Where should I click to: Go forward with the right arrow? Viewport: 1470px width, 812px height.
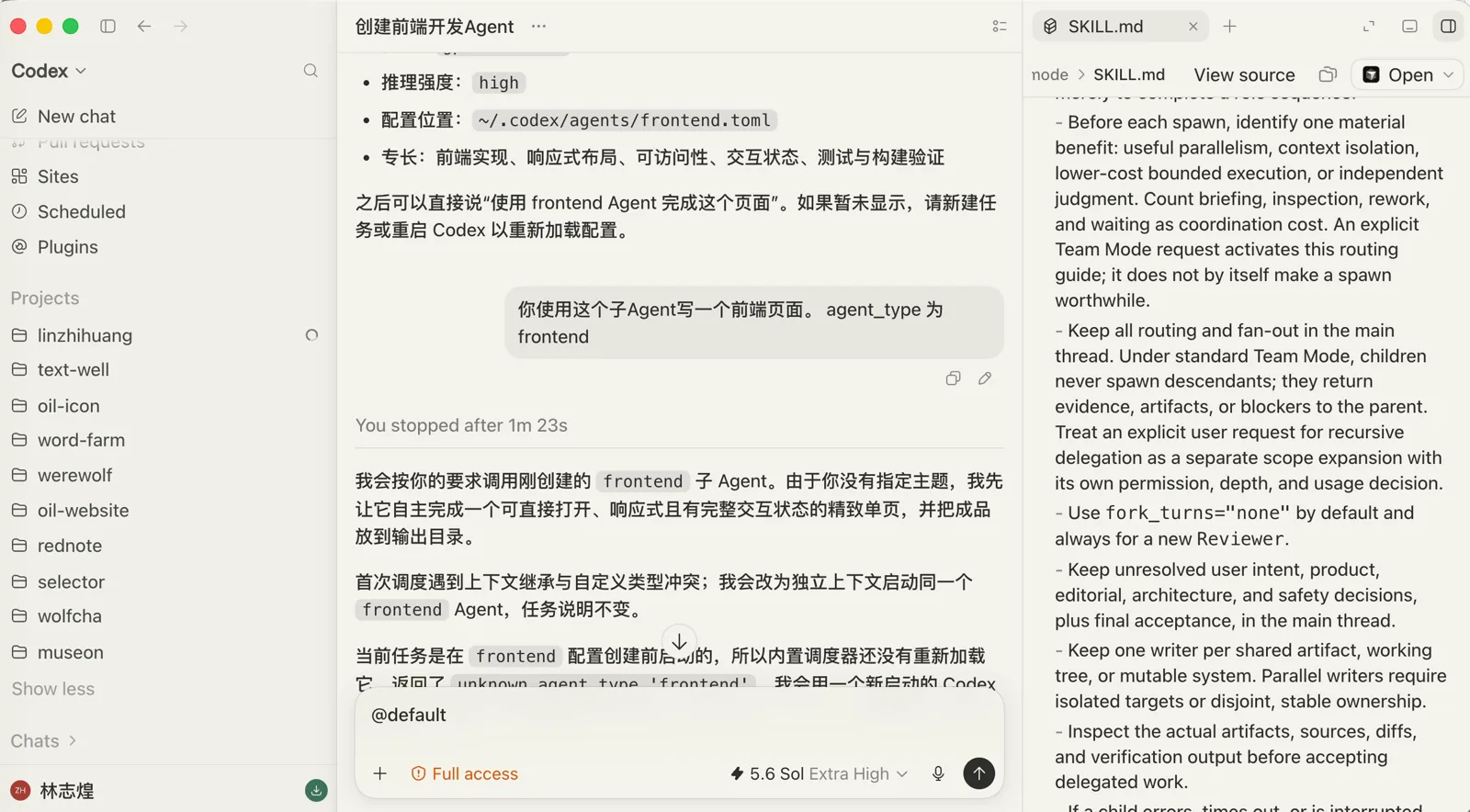point(180,26)
